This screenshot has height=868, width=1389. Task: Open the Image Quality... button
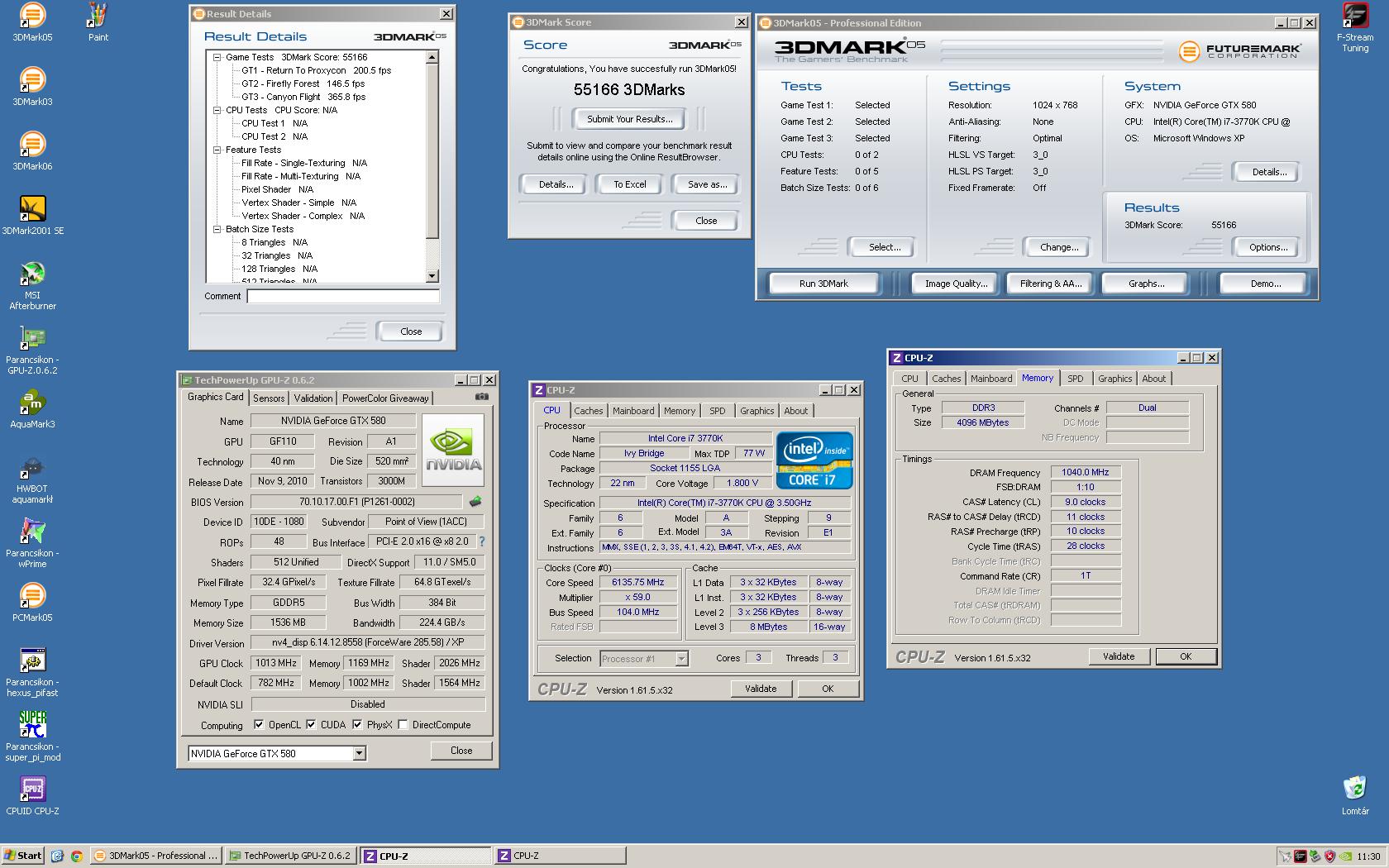(x=956, y=284)
